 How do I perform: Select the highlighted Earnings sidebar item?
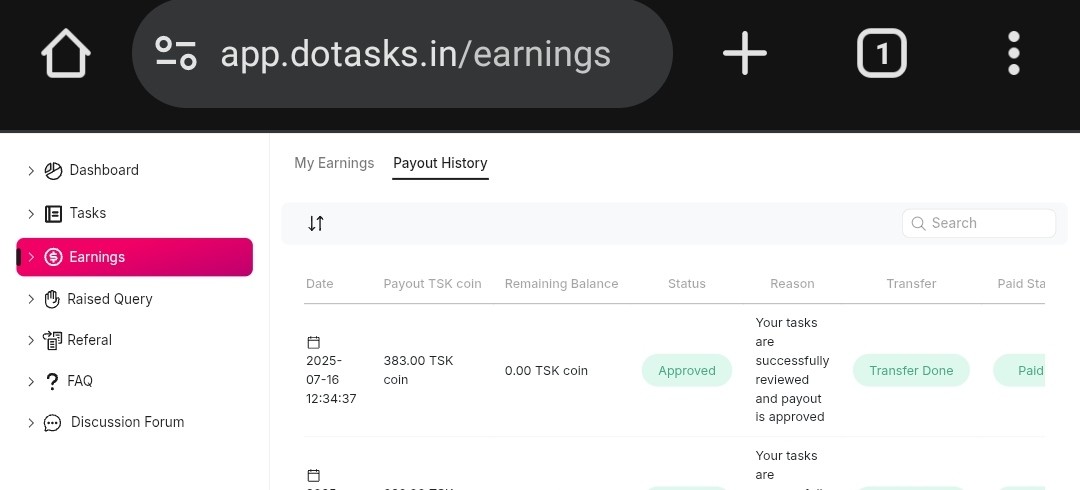(134, 257)
